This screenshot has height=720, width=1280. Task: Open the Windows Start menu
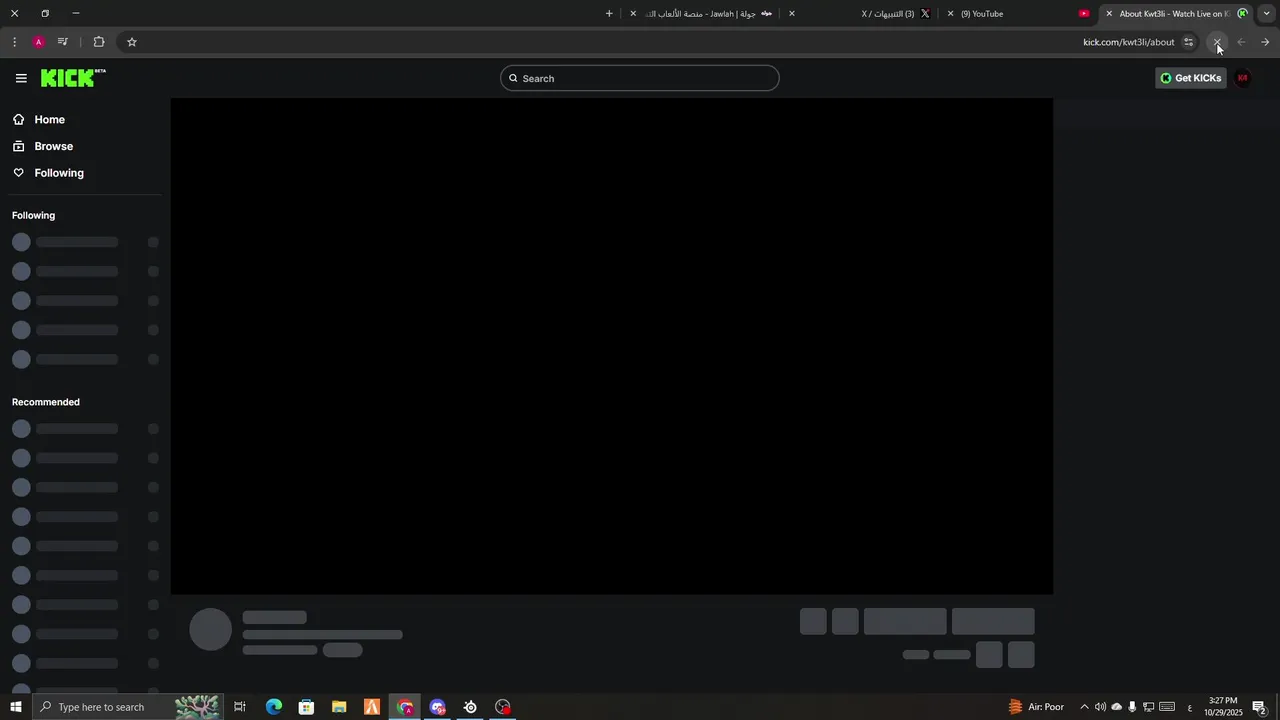[15, 707]
